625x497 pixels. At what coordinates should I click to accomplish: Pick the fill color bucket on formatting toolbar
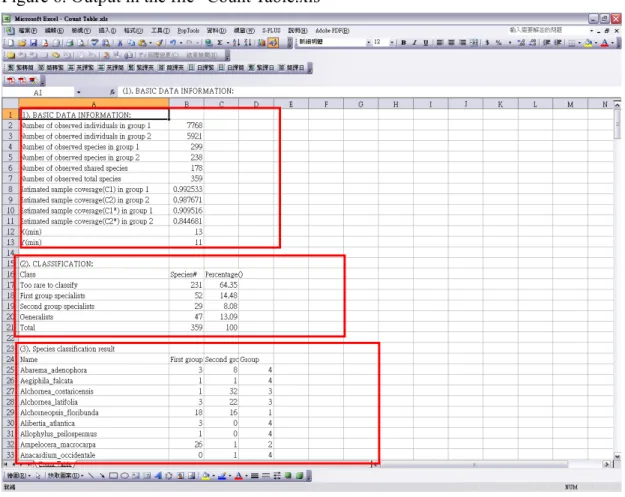588,43
